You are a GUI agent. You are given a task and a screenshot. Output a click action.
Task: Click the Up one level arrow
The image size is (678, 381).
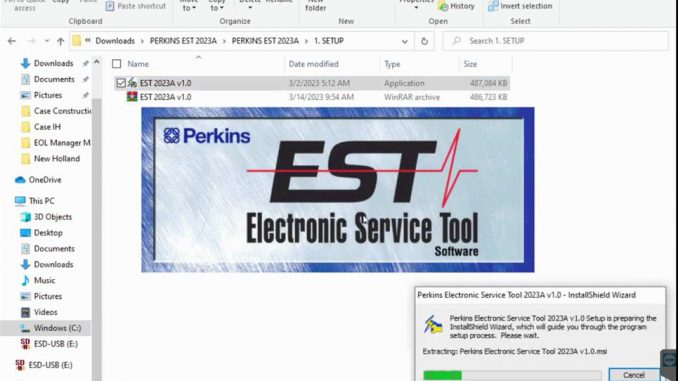(x=61, y=41)
